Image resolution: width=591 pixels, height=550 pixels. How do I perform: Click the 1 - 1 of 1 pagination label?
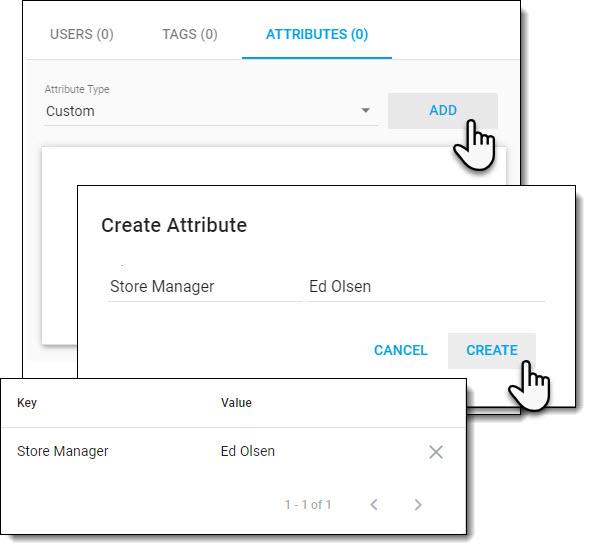(308, 504)
